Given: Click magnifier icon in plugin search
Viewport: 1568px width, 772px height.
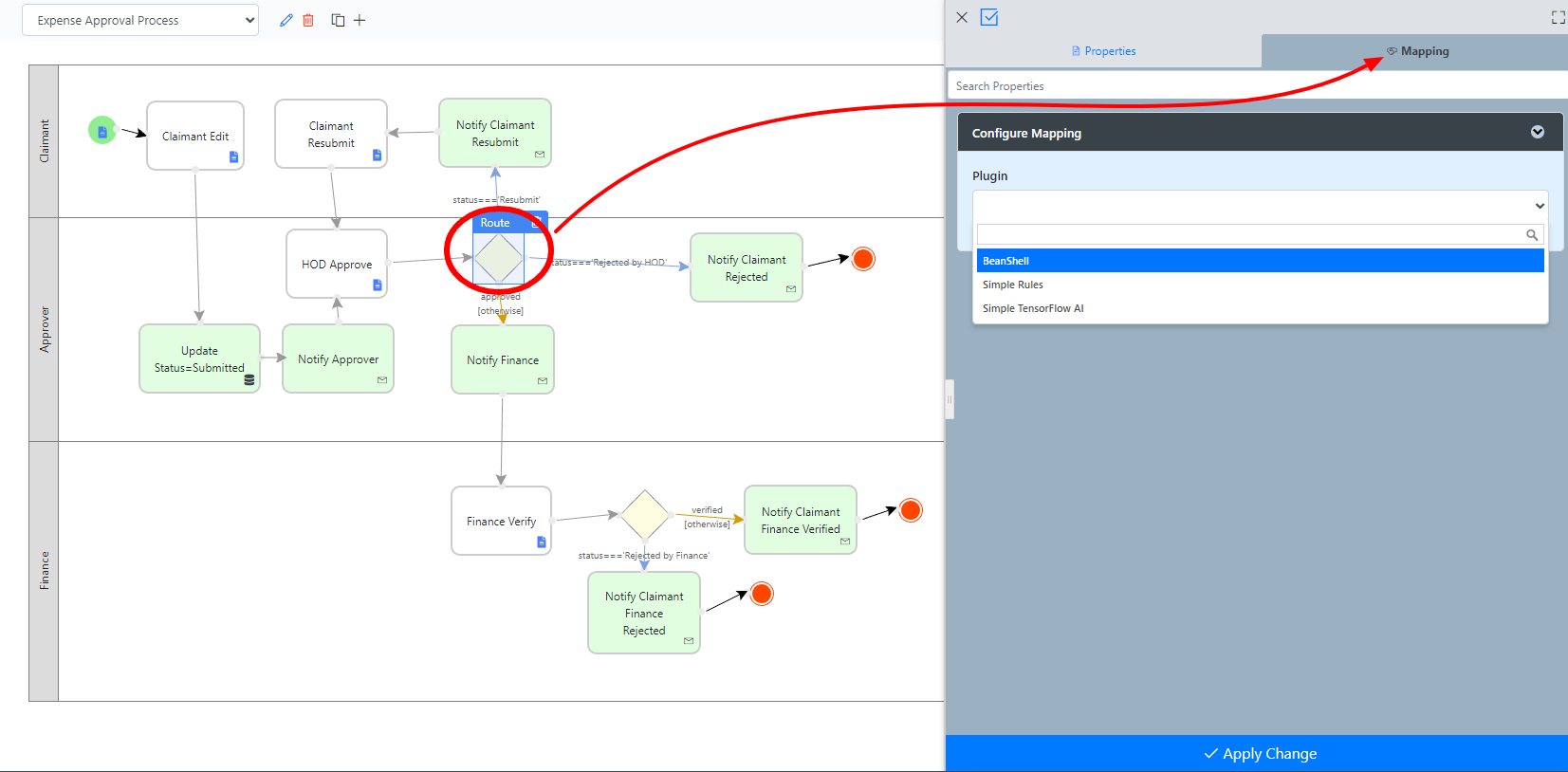Looking at the screenshot, I should tap(1531, 235).
